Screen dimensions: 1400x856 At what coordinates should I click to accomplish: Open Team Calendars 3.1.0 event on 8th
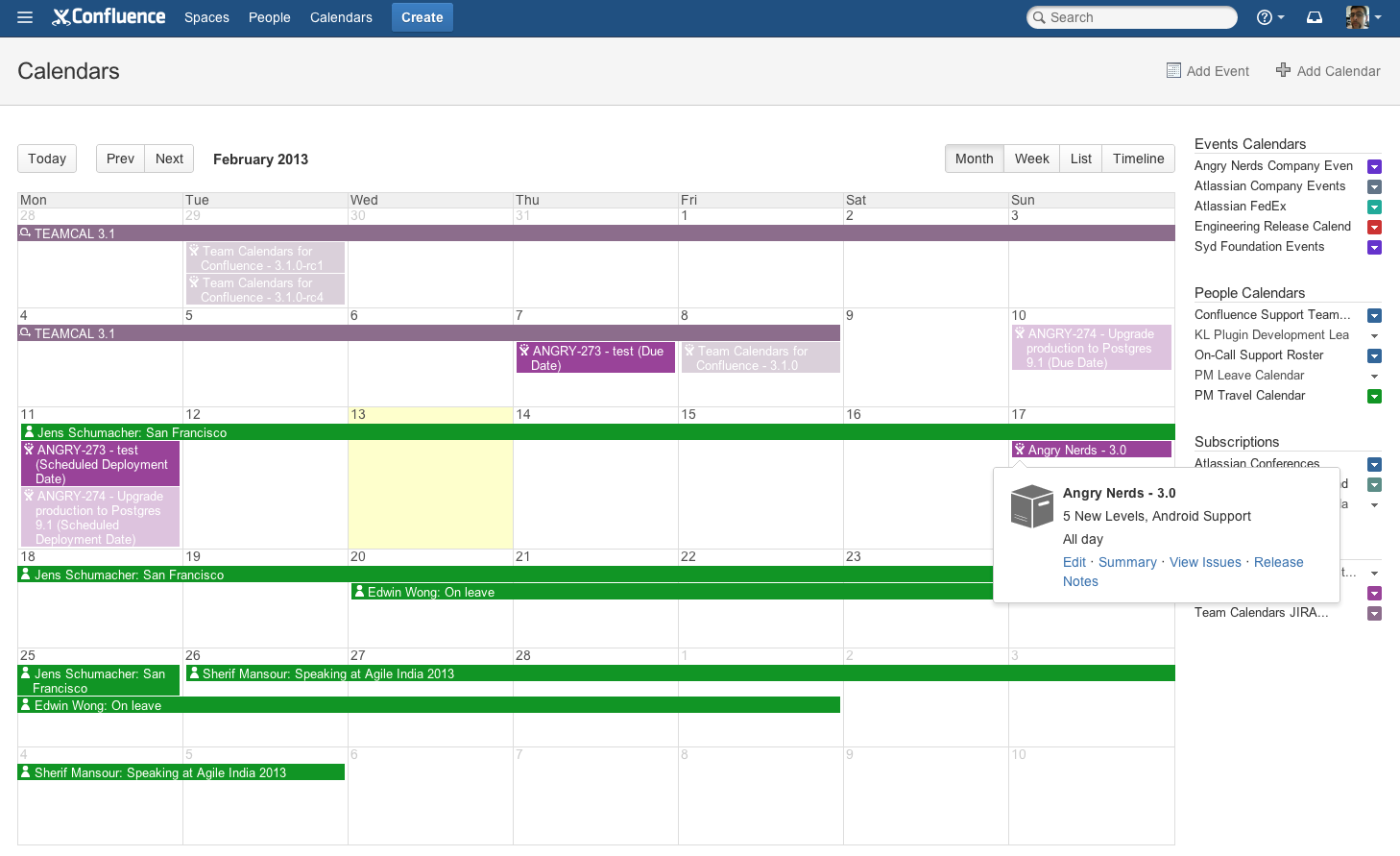[x=760, y=357]
